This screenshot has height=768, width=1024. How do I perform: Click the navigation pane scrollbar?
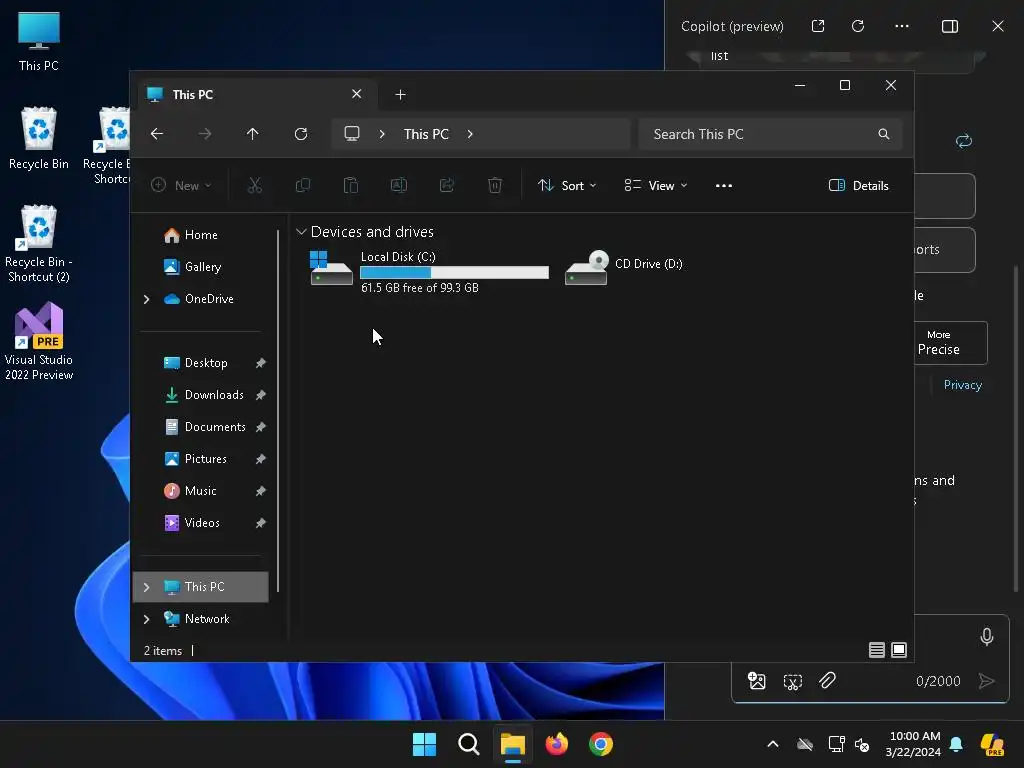pos(279,410)
